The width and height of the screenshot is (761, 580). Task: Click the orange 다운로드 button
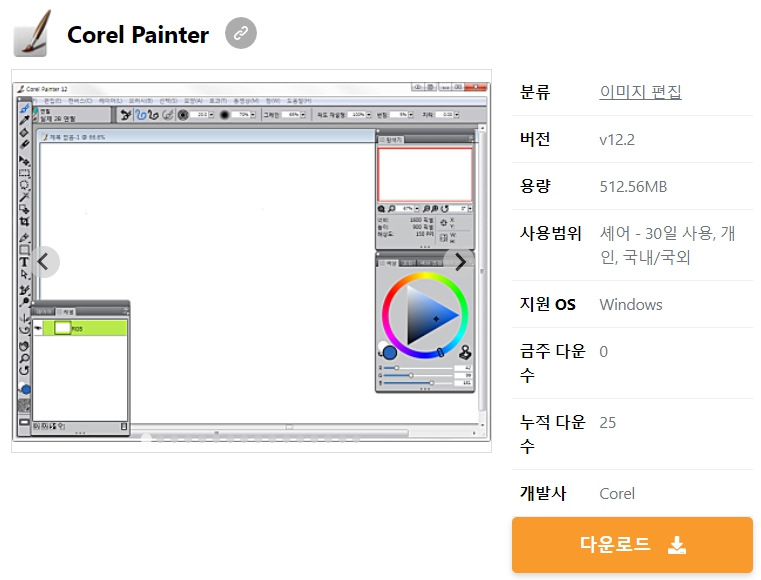click(632, 545)
